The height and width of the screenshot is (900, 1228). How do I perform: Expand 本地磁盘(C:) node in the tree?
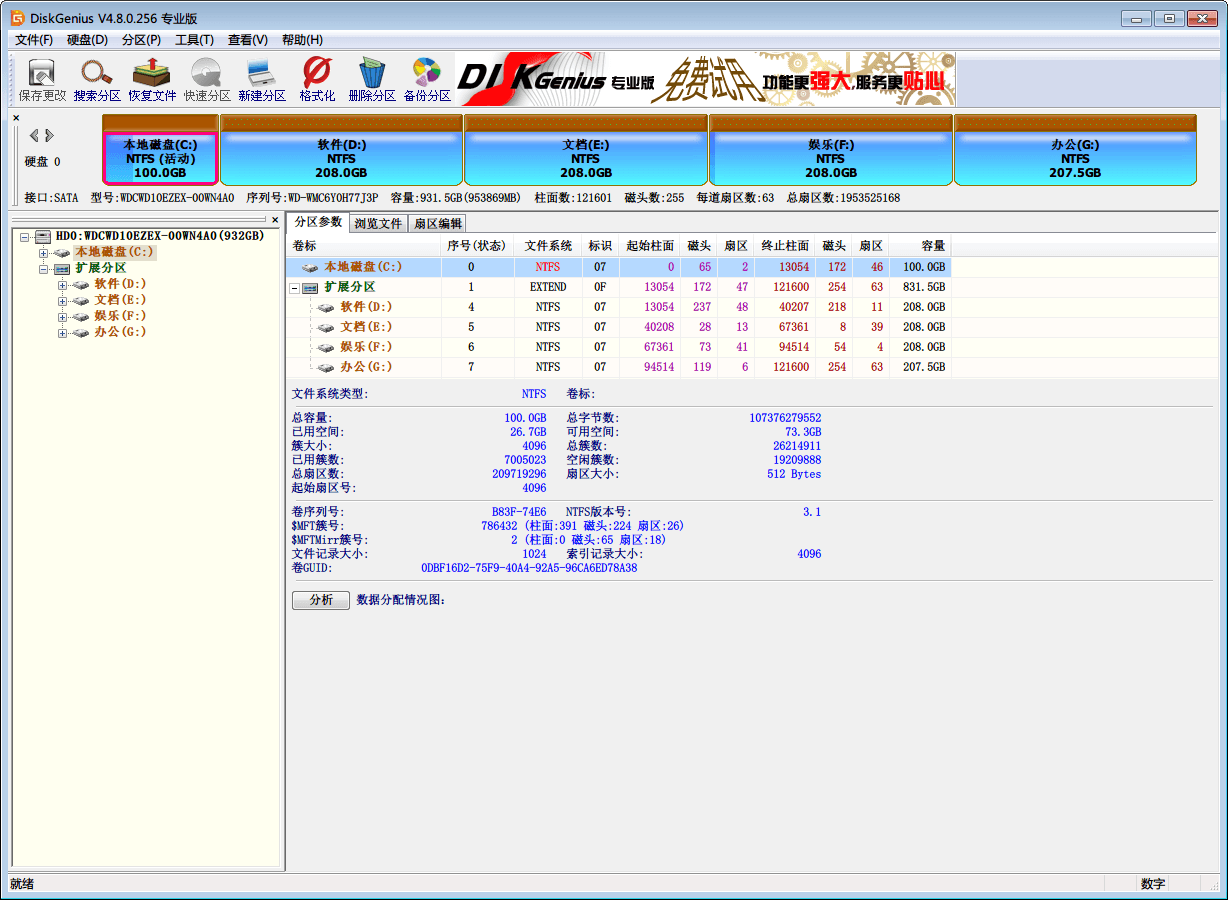click(43, 253)
